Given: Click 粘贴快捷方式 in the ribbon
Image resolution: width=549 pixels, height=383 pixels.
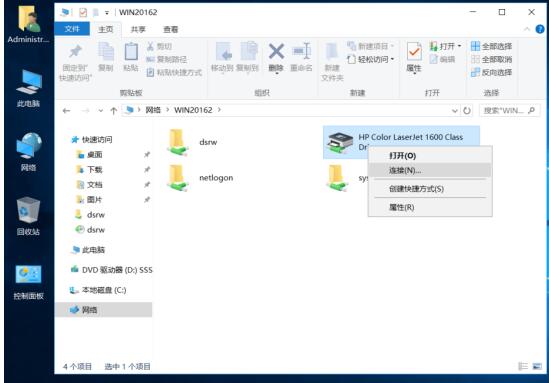Looking at the screenshot, I should (x=174, y=72).
